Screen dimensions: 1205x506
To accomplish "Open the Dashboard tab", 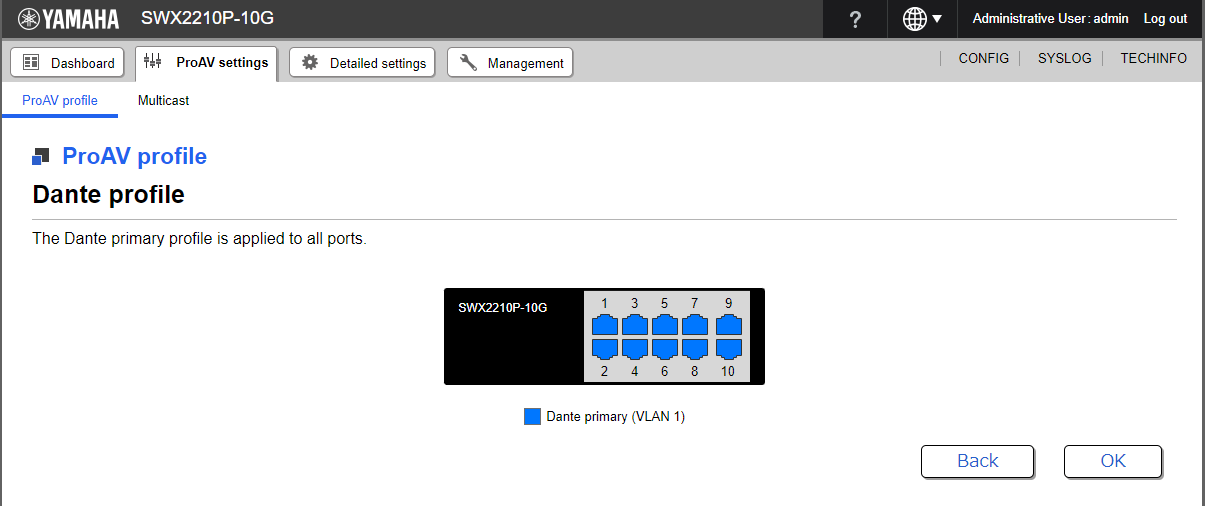I will pyautogui.click(x=68, y=63).
